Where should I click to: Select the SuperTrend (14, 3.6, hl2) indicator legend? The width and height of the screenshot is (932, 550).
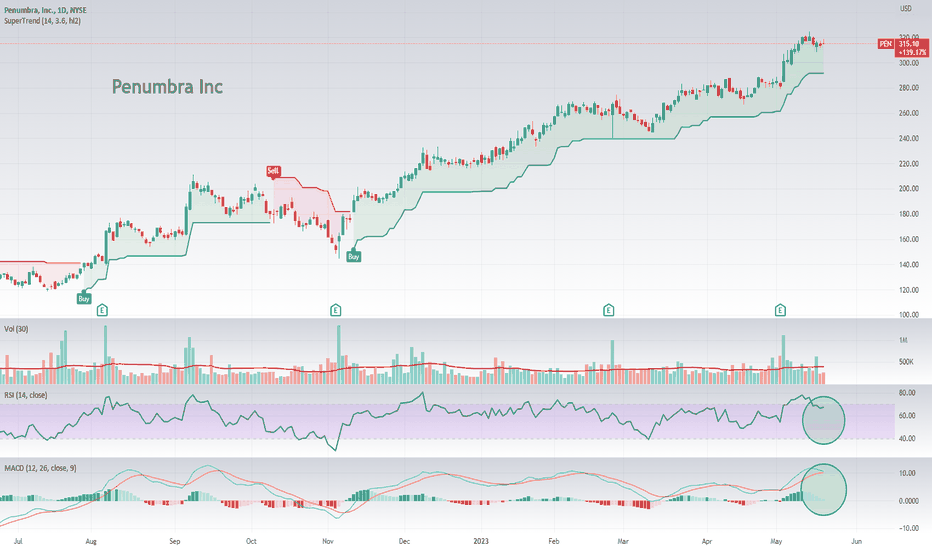tap(42, 21)
